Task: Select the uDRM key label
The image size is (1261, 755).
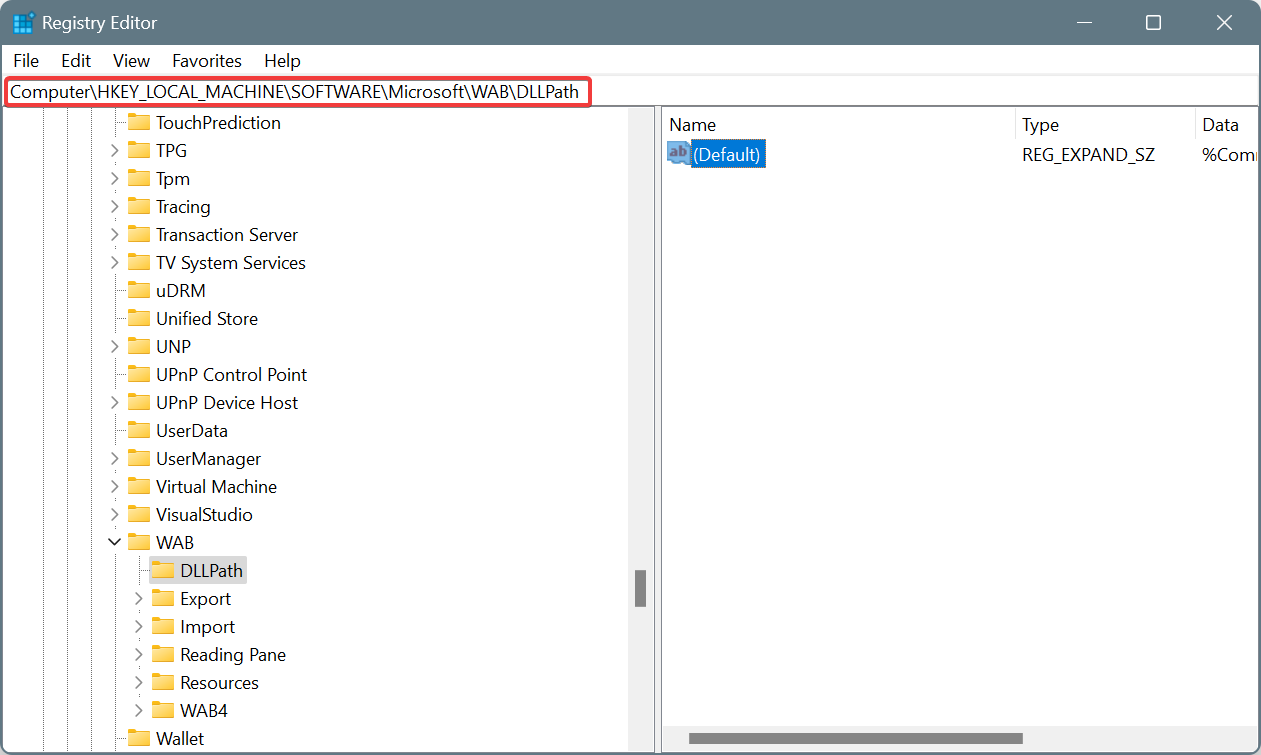Action: (180, 291)
